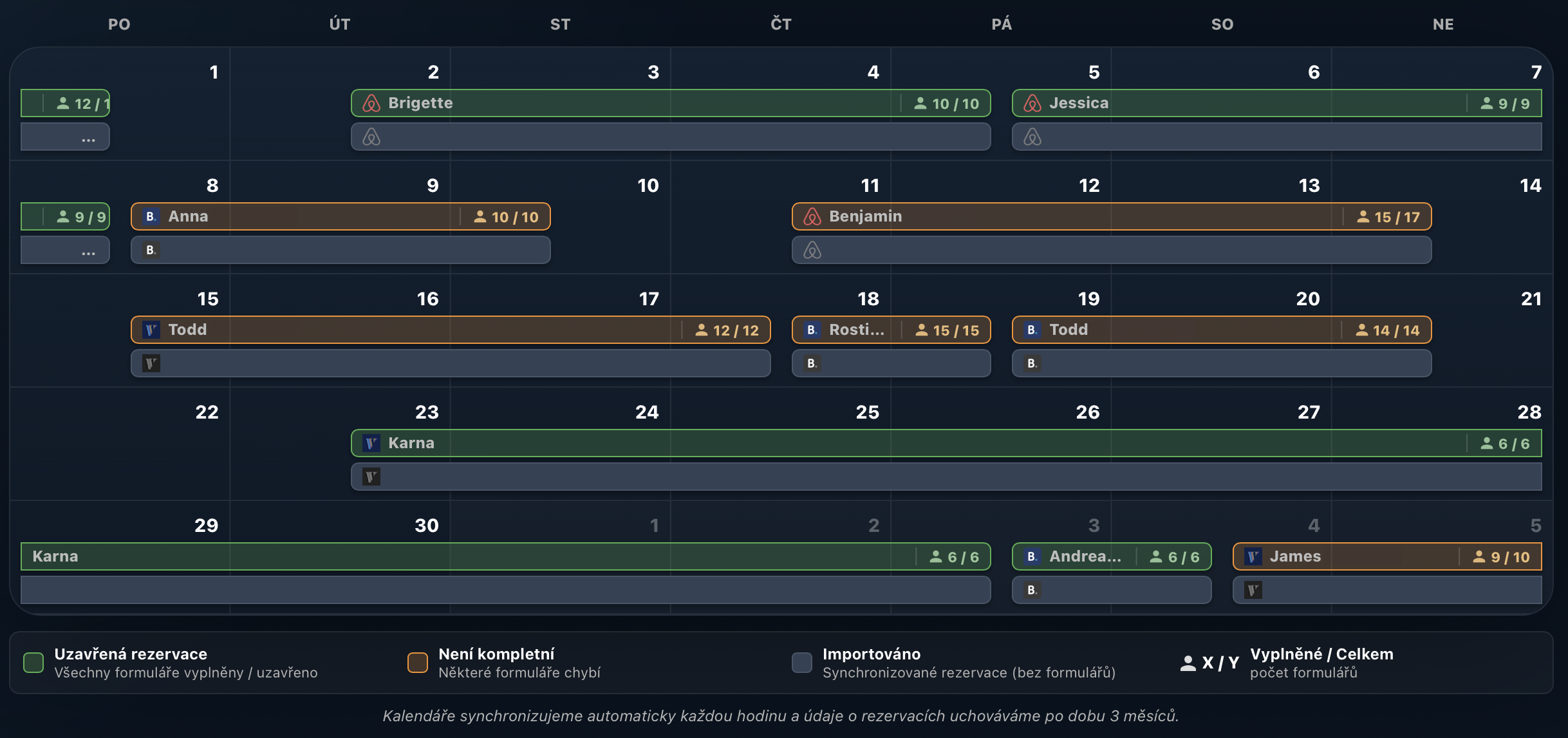This screenshot has width=1568, height=738.
Task: Click day number 22 in the calendar
Action: coord(207,412)
